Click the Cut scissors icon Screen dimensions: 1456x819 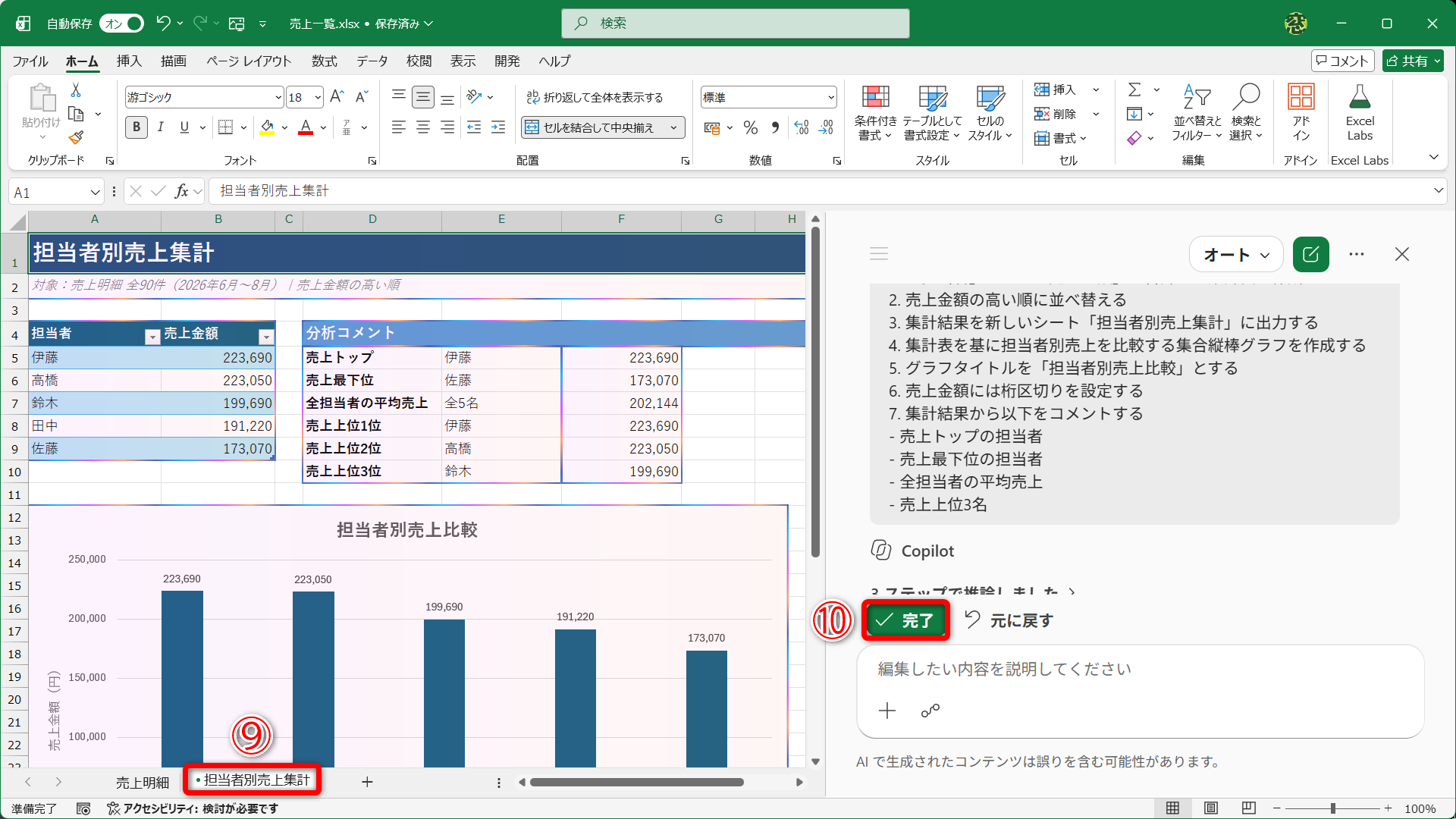76,90
